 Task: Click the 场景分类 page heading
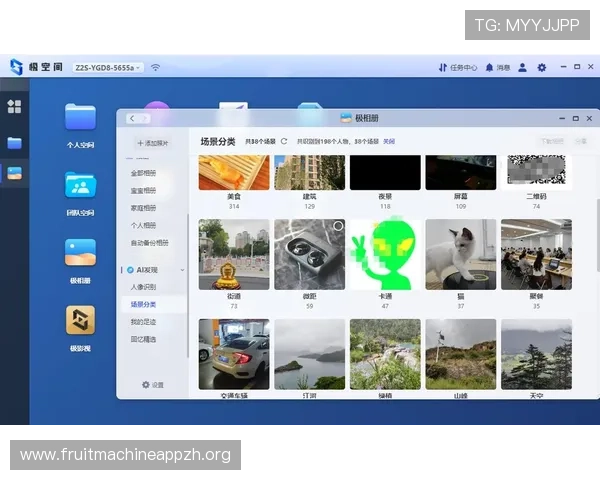218,142
